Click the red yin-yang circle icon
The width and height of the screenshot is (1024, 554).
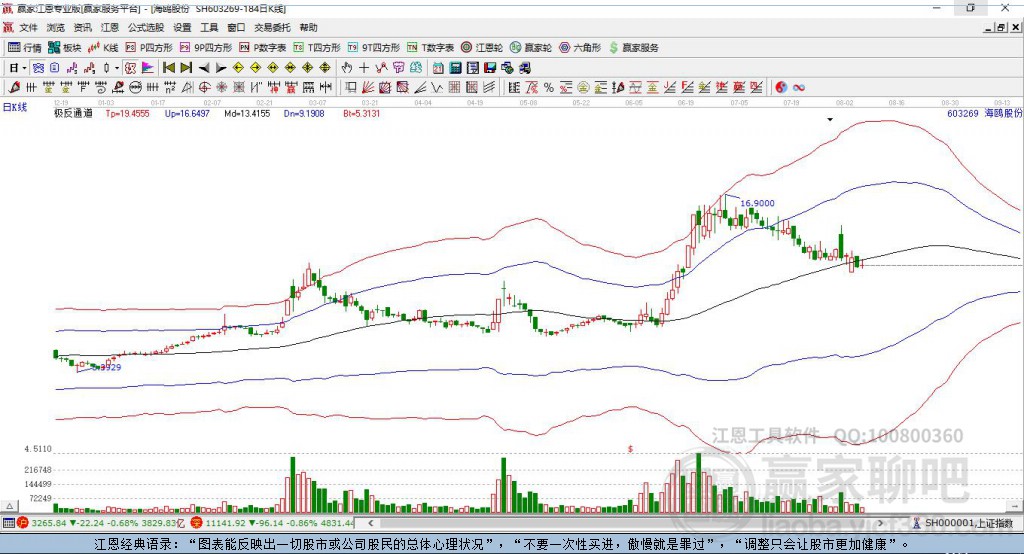point(781,87)
